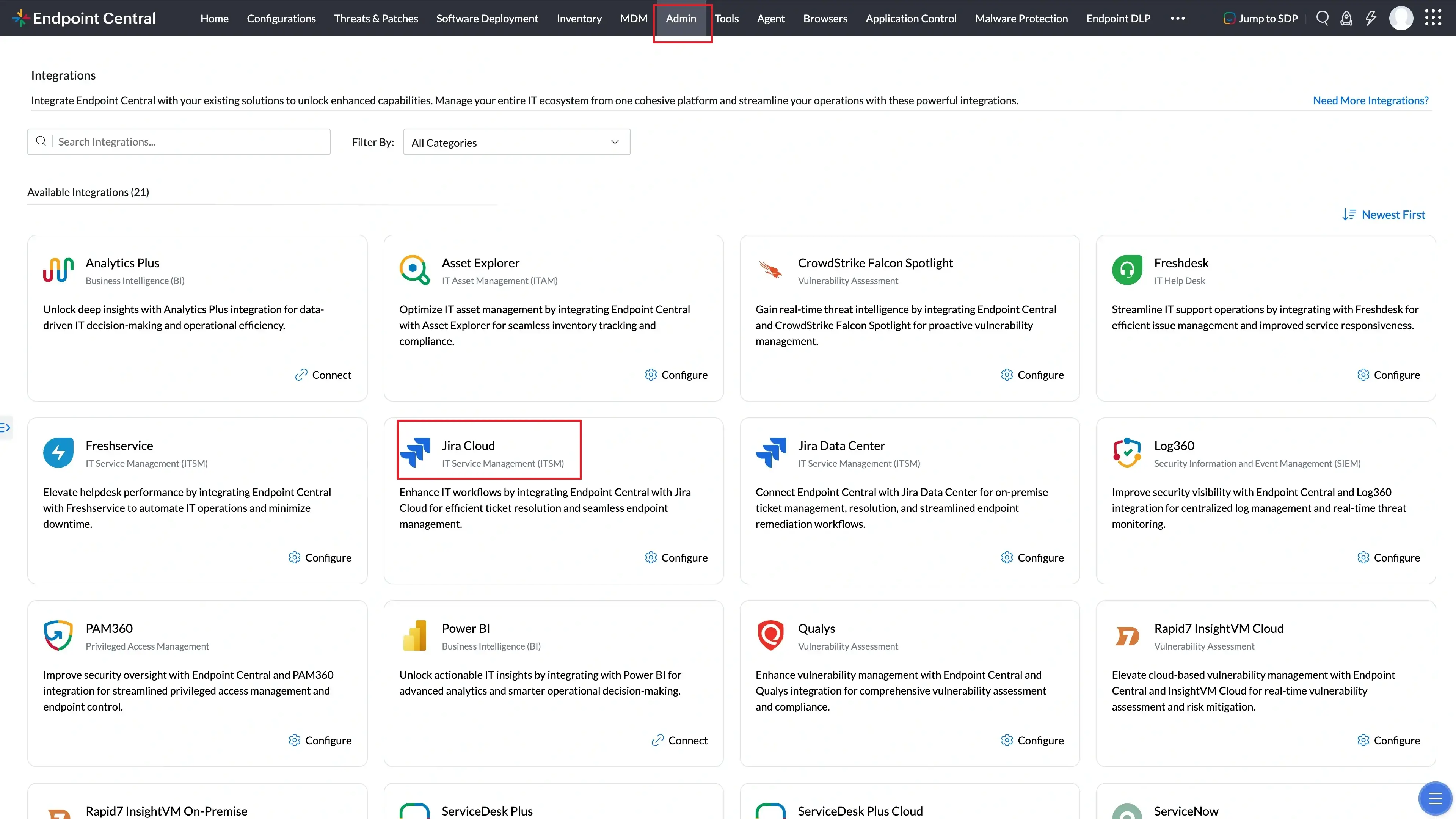Click the search icon in Search Integrations
1456x819 pixels.
click(x=41, y=141)
